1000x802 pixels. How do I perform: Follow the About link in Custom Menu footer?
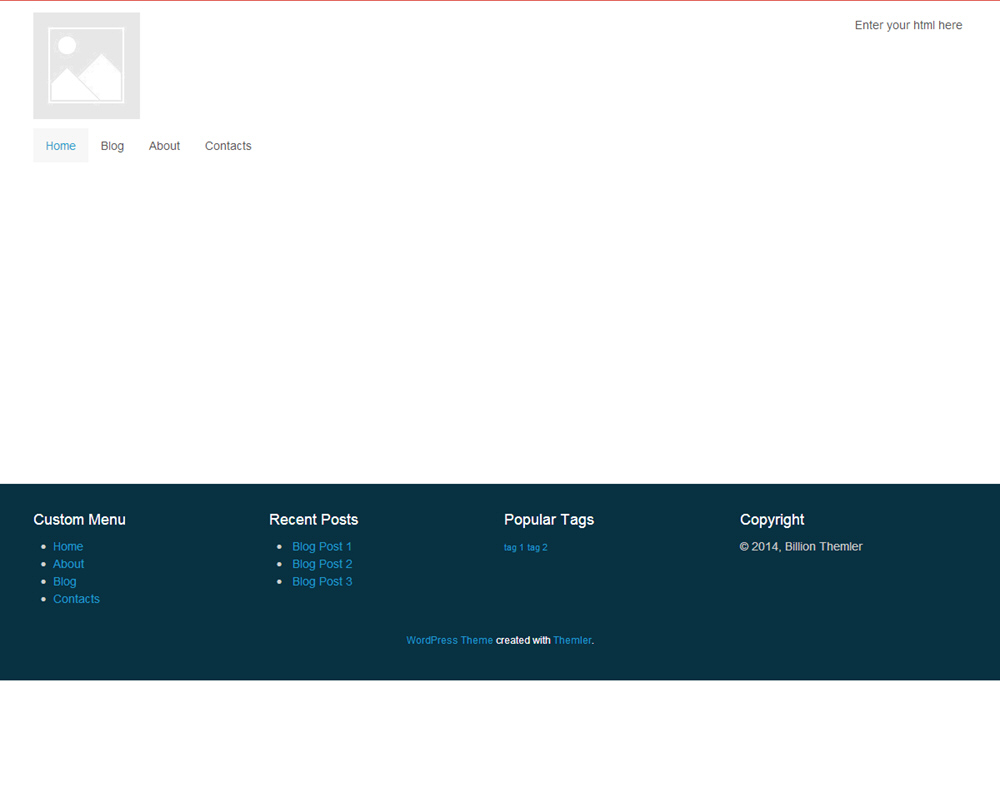coord(68,564)
